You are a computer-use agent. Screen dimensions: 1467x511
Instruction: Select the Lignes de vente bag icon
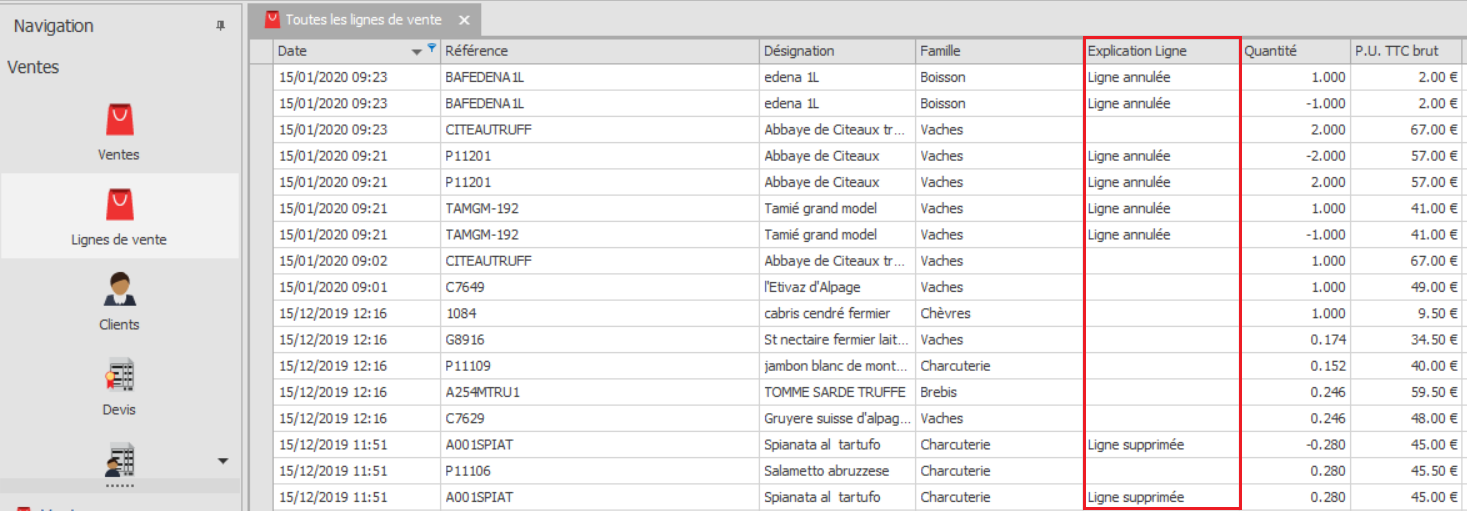[x=119, y=205]
